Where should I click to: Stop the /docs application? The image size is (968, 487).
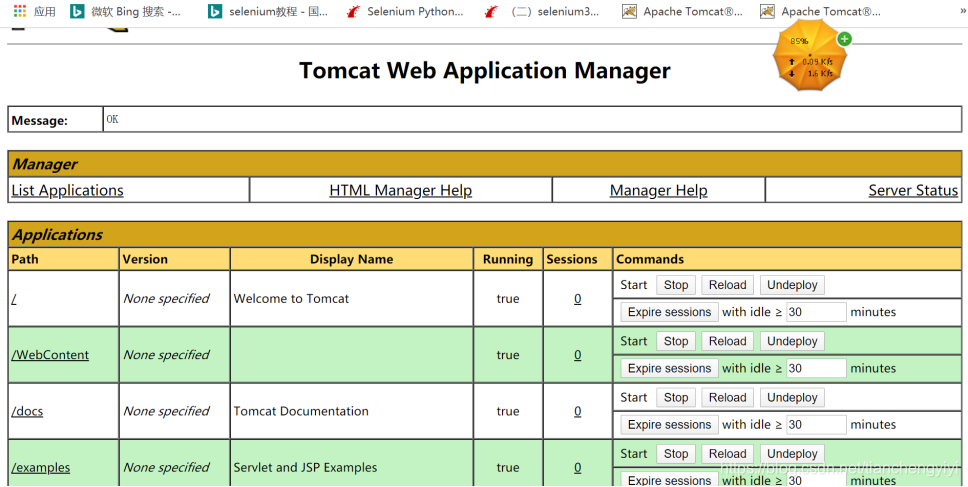tap(676, 398)
